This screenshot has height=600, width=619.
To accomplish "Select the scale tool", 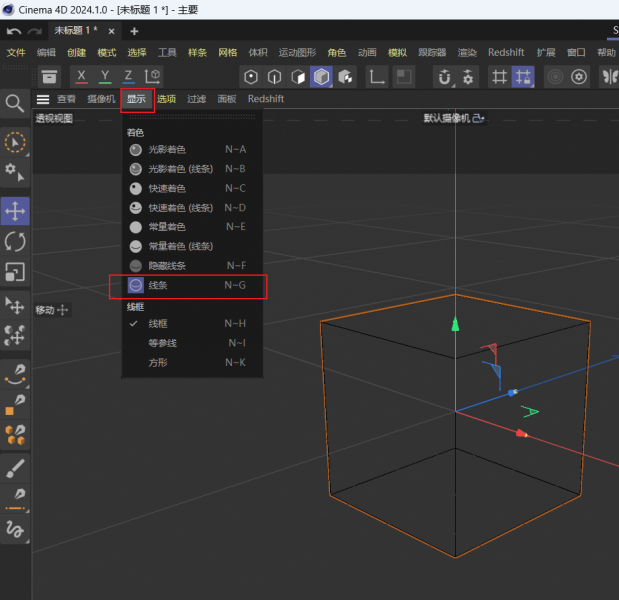I will tap(15, 272).
